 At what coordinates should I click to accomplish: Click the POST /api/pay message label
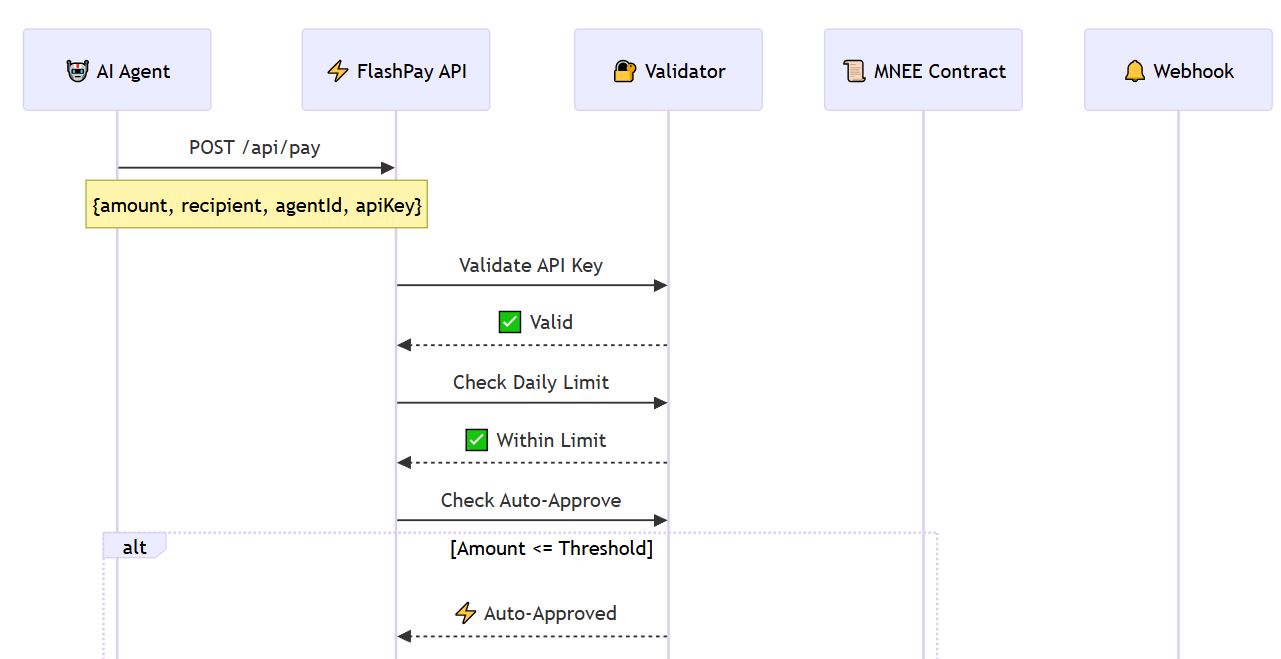click(255, 147)
